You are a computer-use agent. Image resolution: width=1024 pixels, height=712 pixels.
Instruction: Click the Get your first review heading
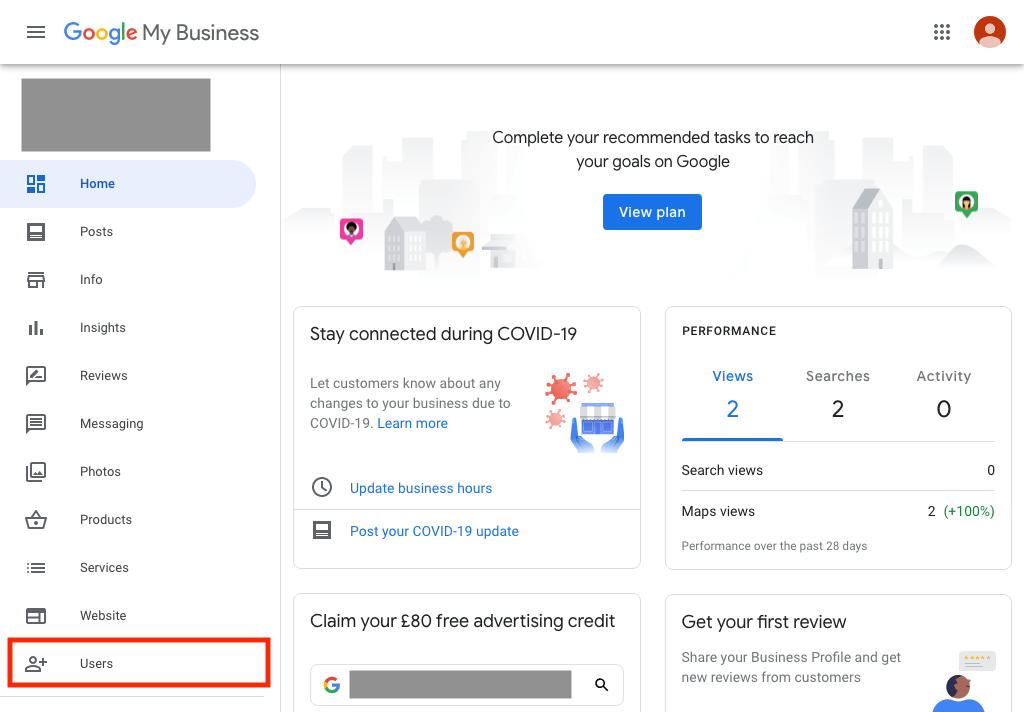pyautogui.click(x=763, y=622)
